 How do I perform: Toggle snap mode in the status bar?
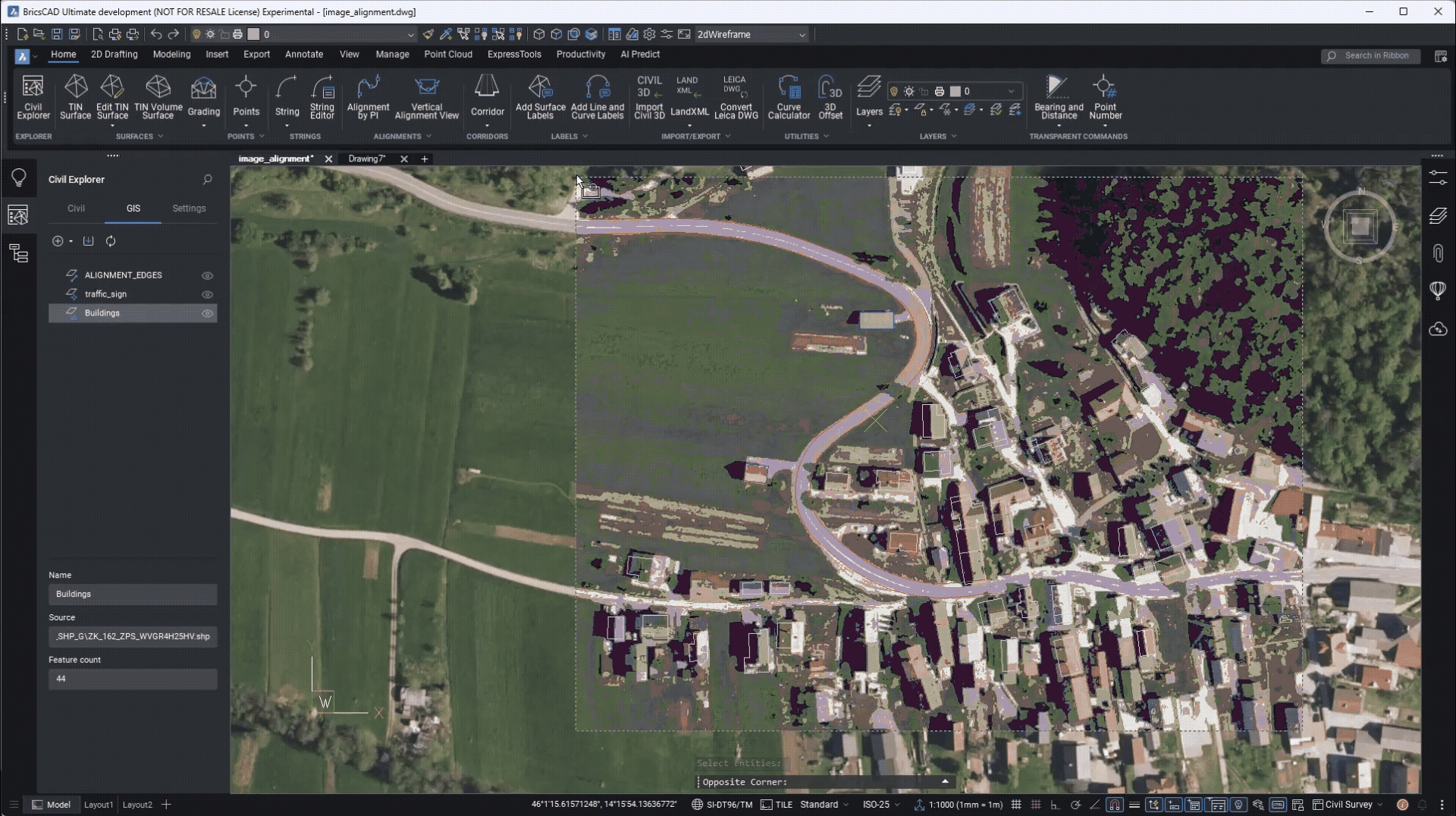1114,805
